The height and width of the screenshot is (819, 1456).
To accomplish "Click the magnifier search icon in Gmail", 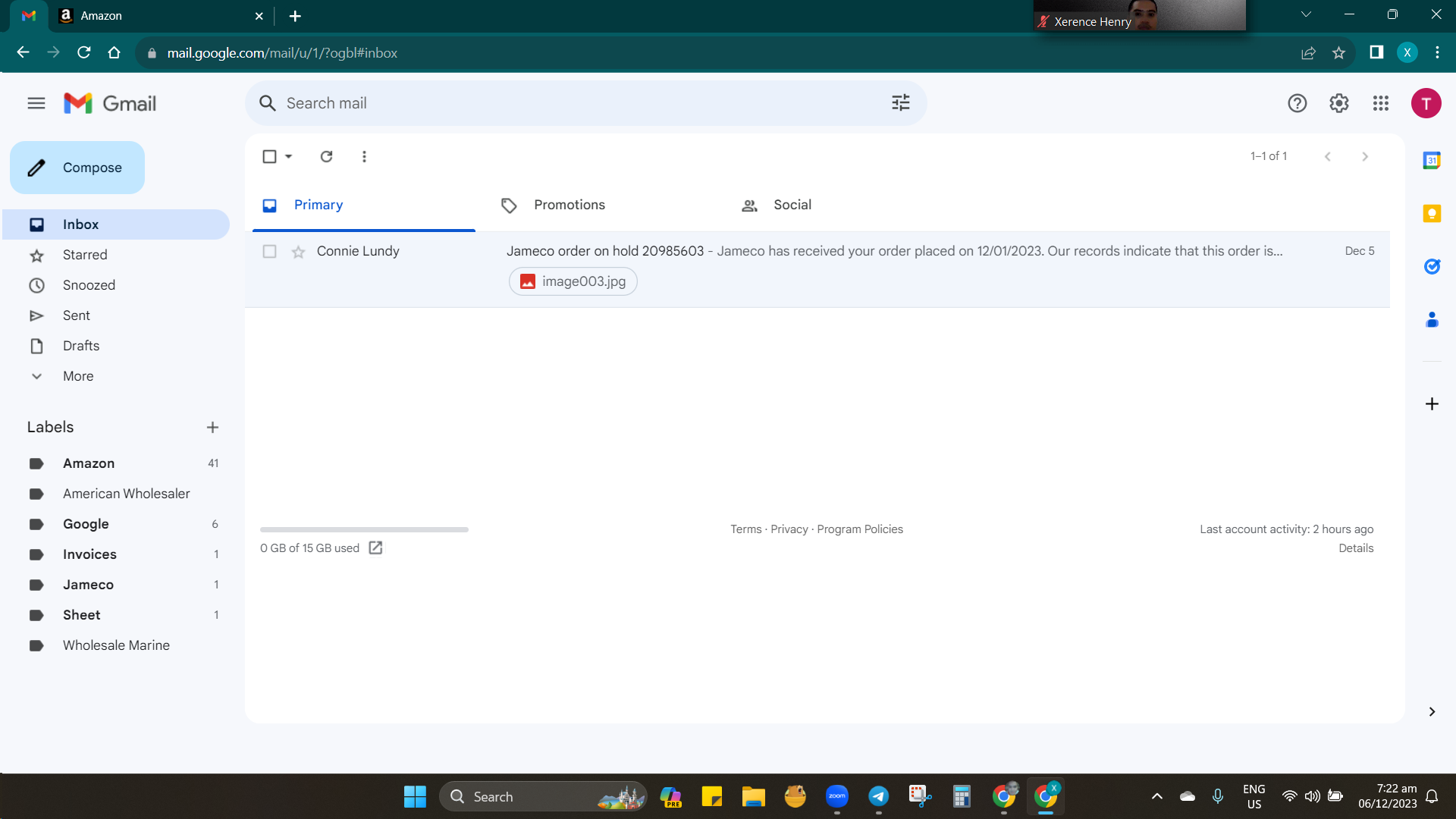I will (x=267, y=103).
